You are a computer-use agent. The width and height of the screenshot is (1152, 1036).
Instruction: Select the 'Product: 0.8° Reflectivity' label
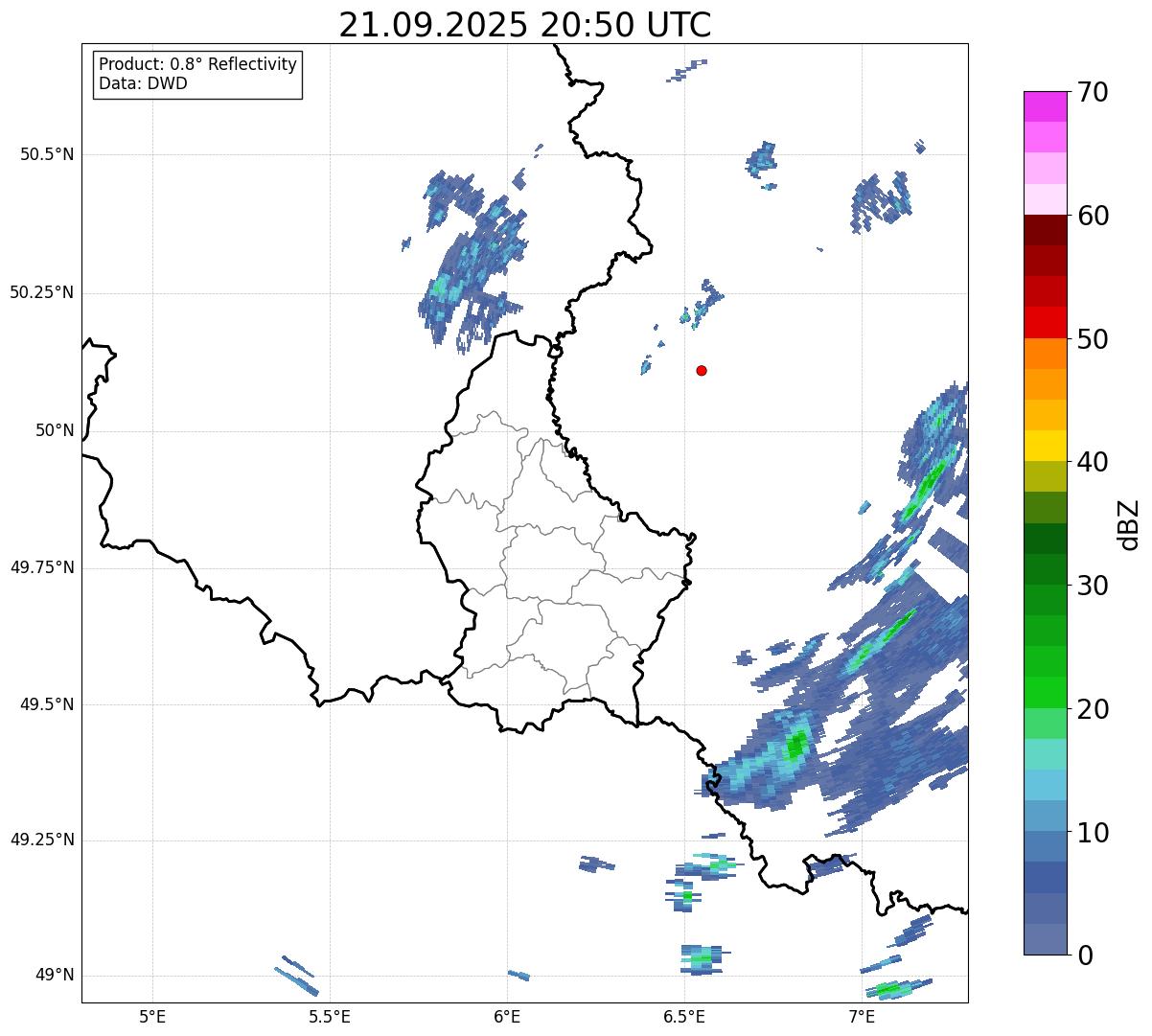pos(198,64)
